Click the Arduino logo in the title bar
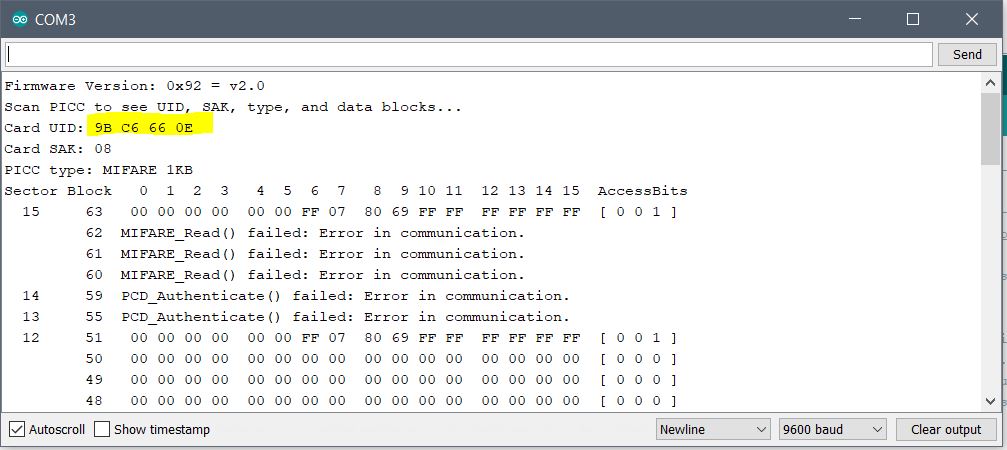The height and width of the screenshot is (450, 1007). point(20,18)
